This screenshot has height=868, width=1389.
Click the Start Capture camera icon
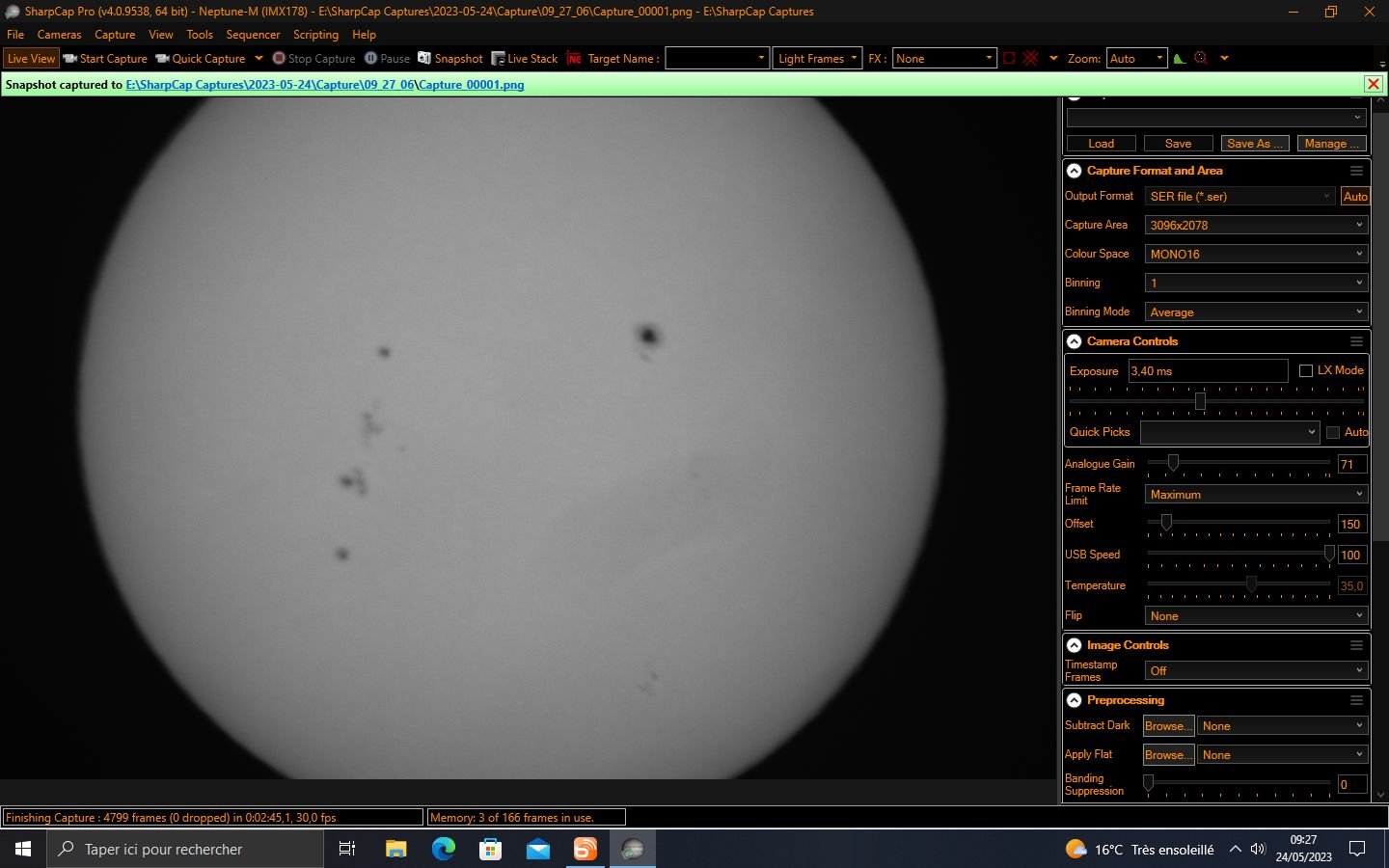coord(69,59)
